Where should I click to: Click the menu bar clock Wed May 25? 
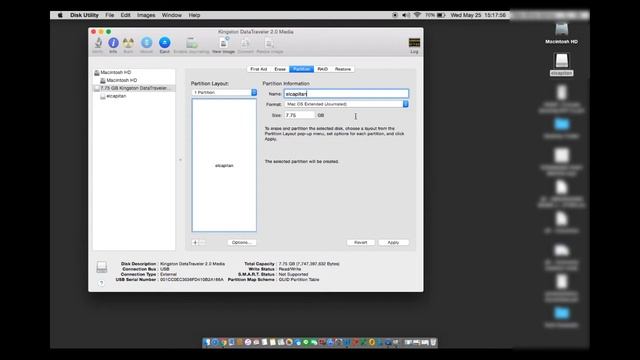click(478, 15)
